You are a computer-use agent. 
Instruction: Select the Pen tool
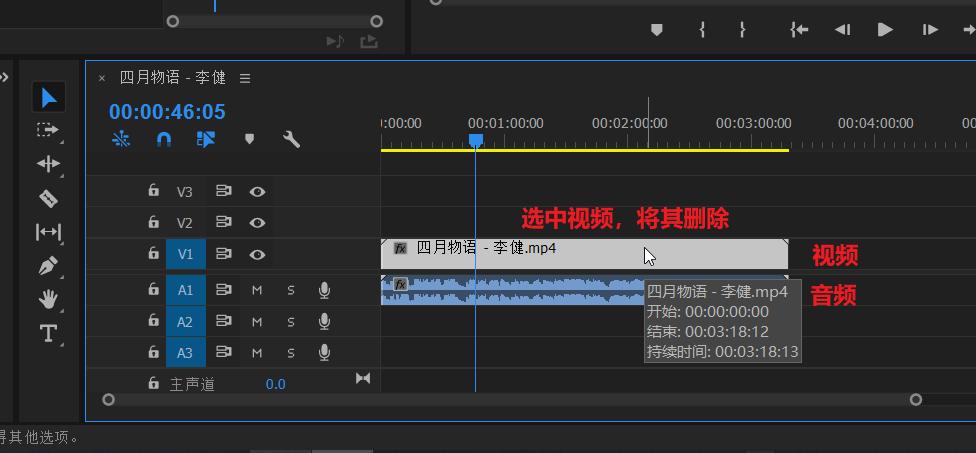click(48, 266)
